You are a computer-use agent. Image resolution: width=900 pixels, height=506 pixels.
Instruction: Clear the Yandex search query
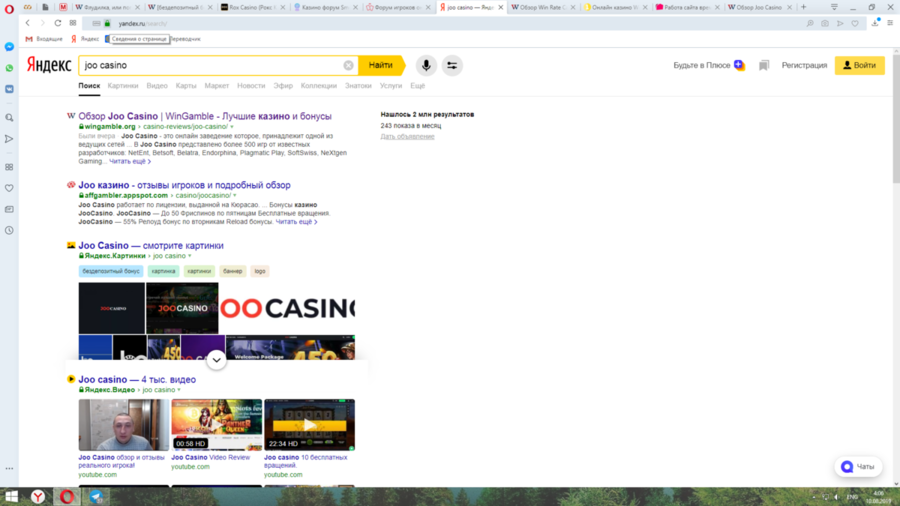(x=348, y=65)
